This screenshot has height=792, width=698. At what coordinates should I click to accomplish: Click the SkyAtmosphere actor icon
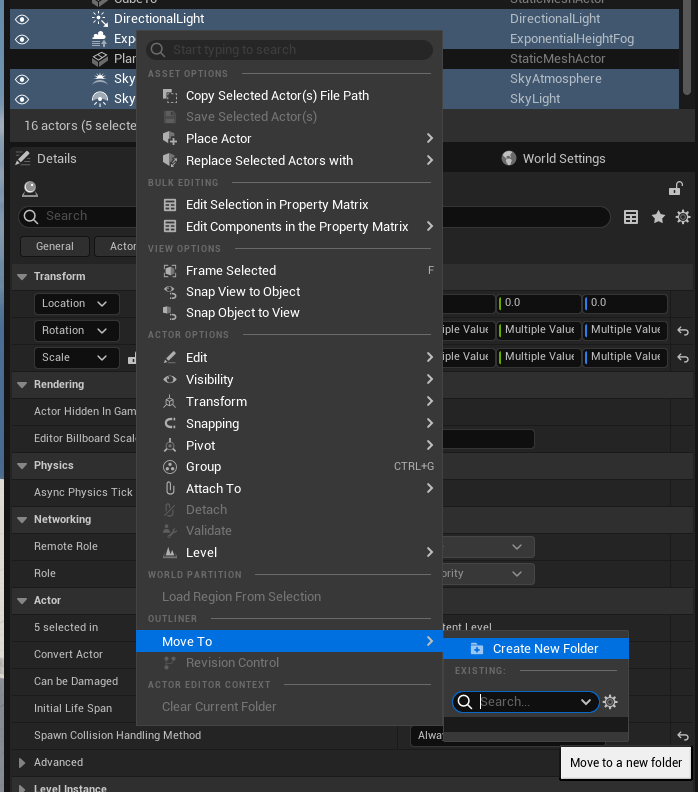click(x=99, y=79)
